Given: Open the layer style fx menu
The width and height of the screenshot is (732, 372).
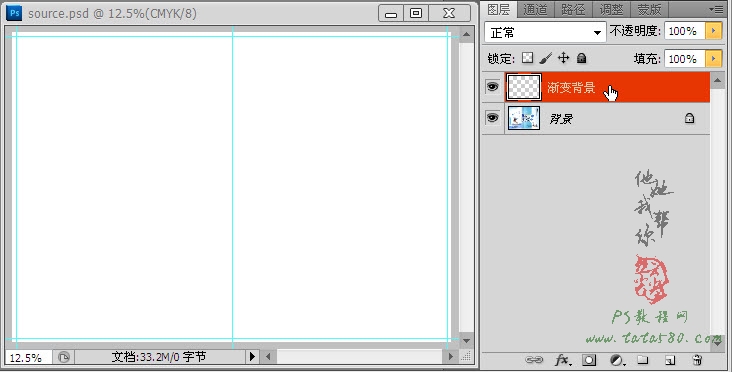Looking at the screenshot, I should 563,360.
